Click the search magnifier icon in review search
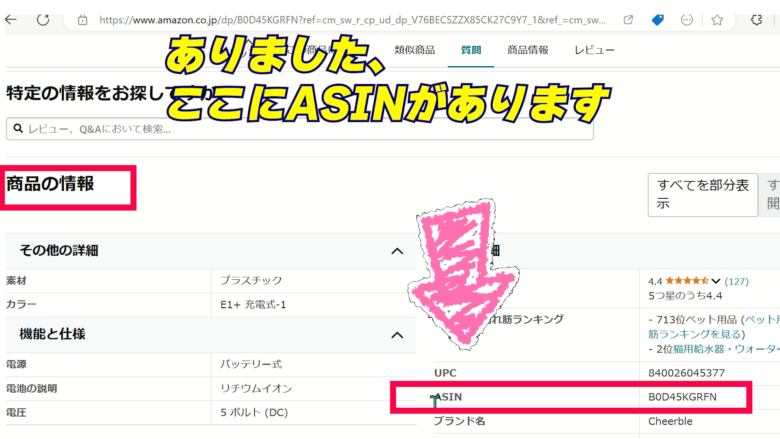 18,128
